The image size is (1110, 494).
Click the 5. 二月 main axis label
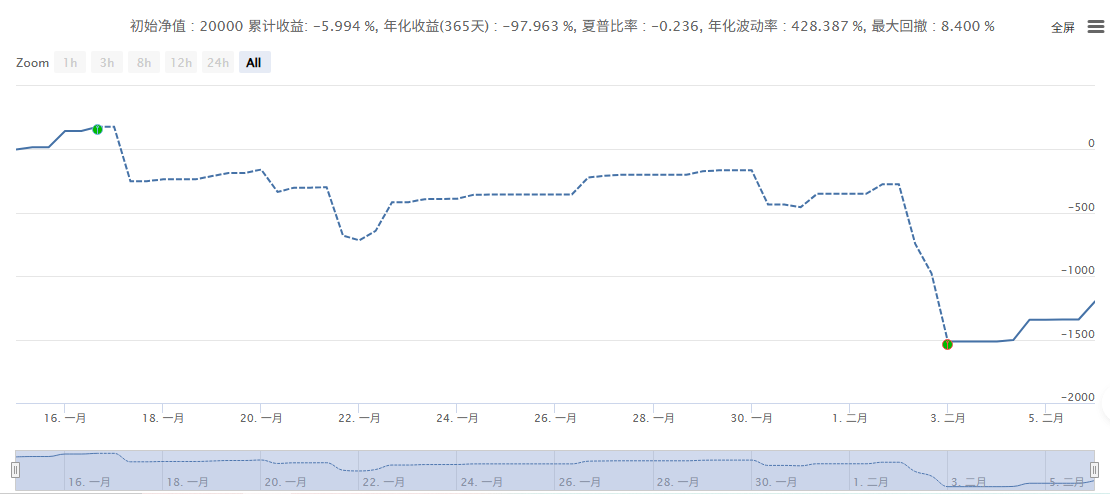[x=1046, y=418]
